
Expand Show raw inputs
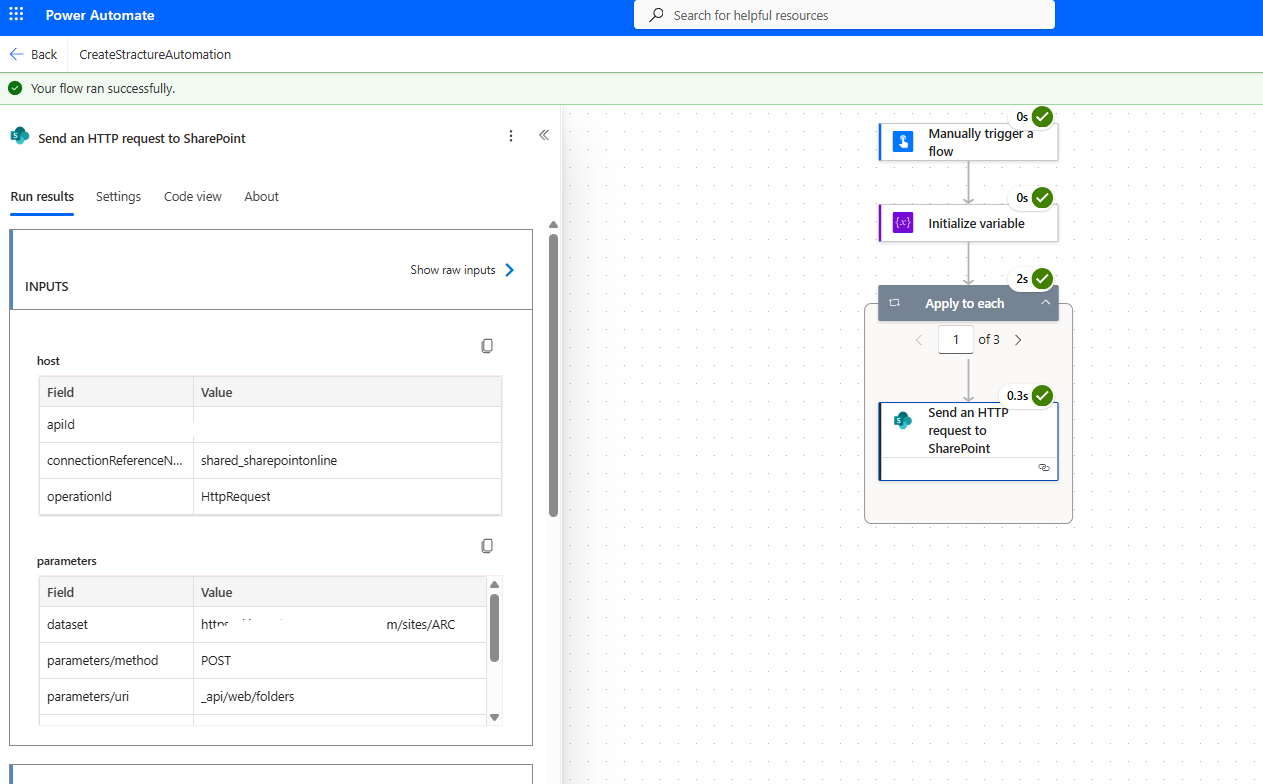(x=462, y=270)
